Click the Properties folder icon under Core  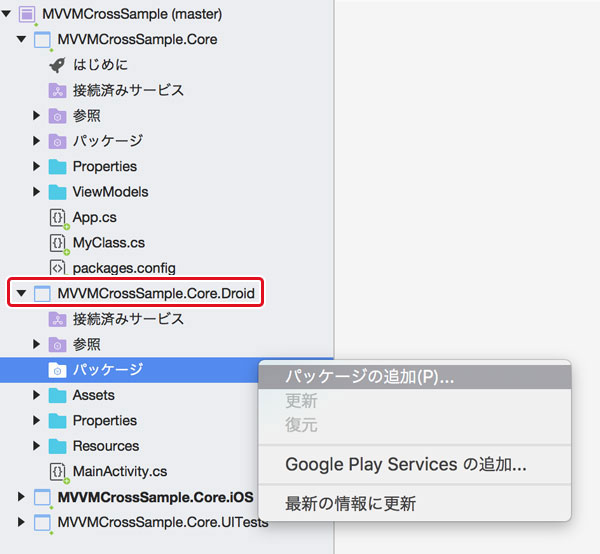coord(57,166)
